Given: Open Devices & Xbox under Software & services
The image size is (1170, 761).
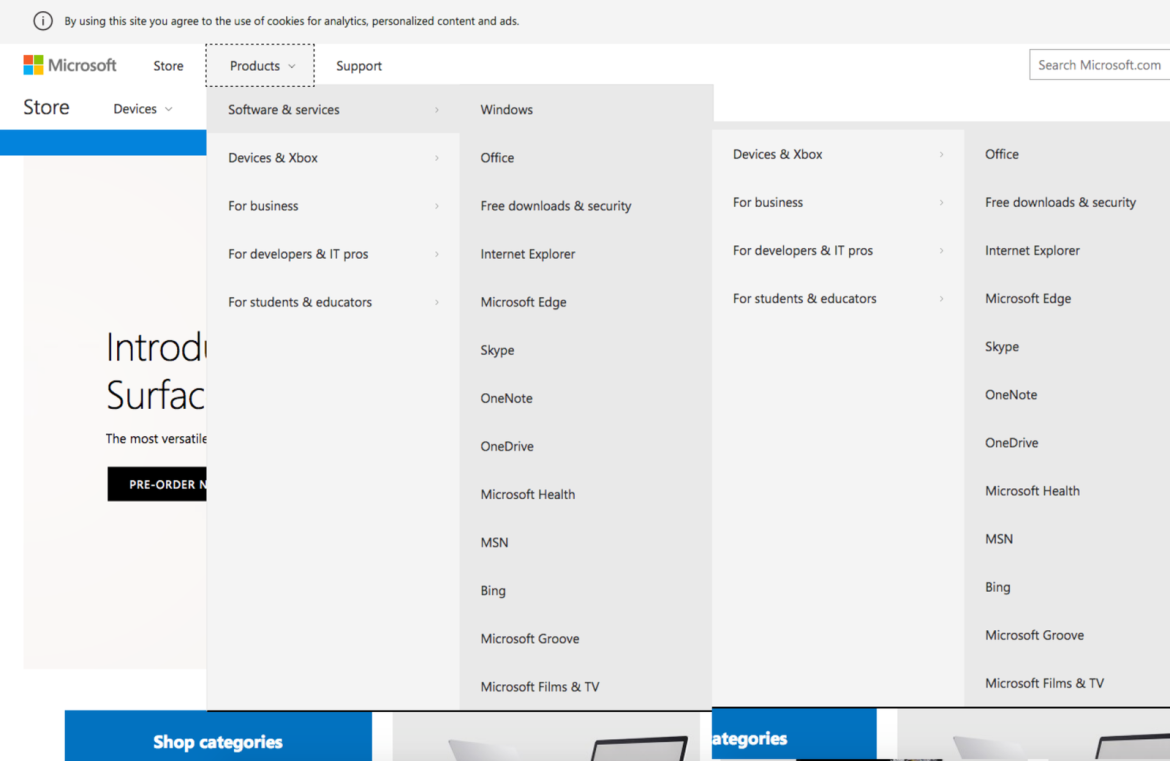Looking at the screenshot, I should (x=273, y=158).
